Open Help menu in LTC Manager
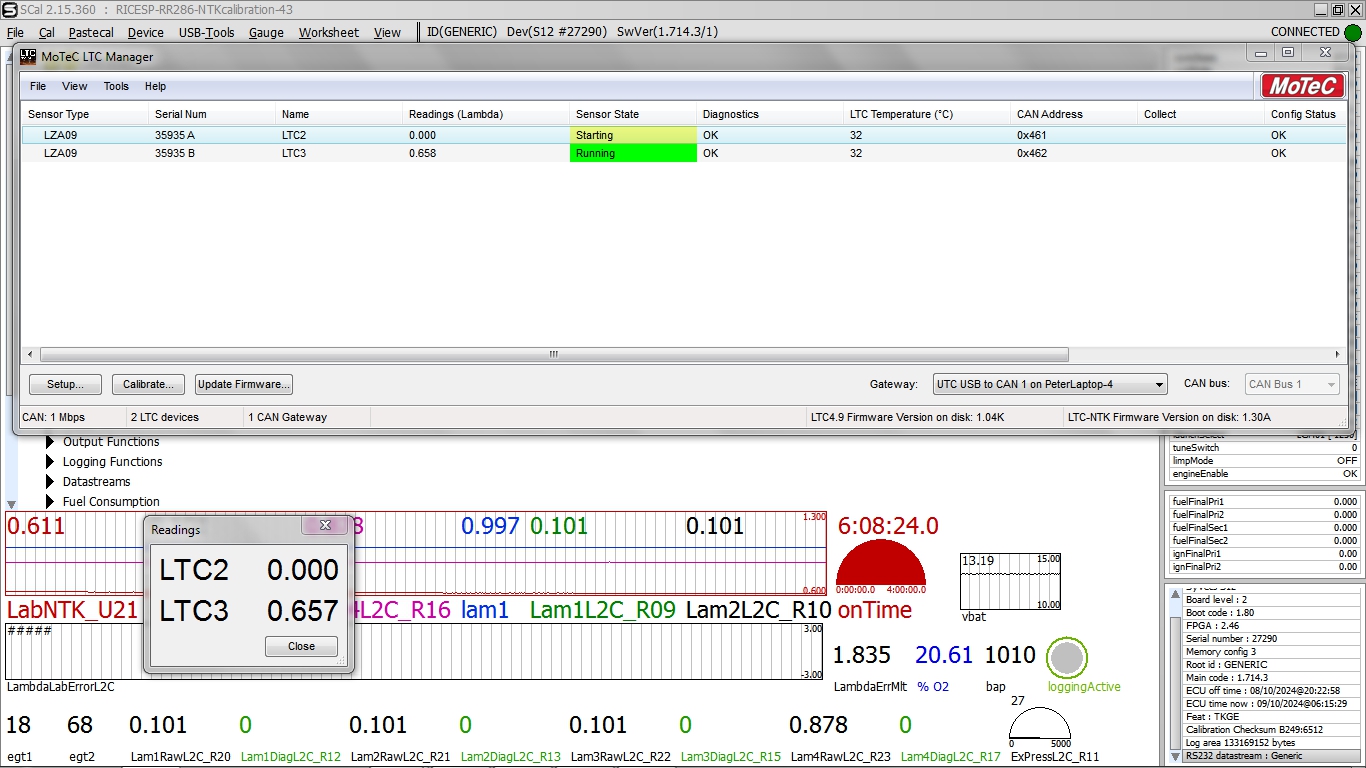Viewport: 1366px width, 768px height. click(x=155, y=86)
